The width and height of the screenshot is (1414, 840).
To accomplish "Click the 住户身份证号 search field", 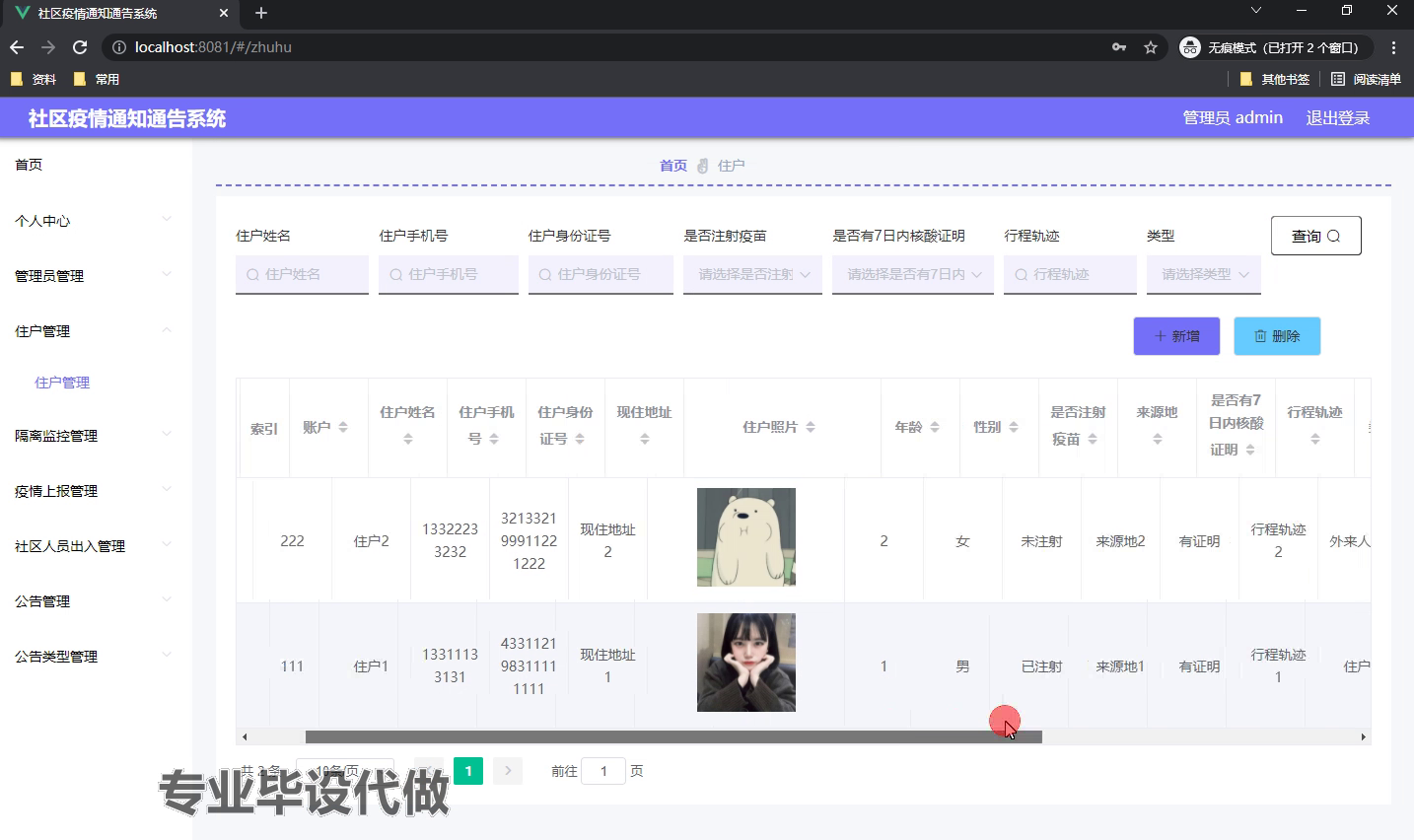I will click(601, 274).
